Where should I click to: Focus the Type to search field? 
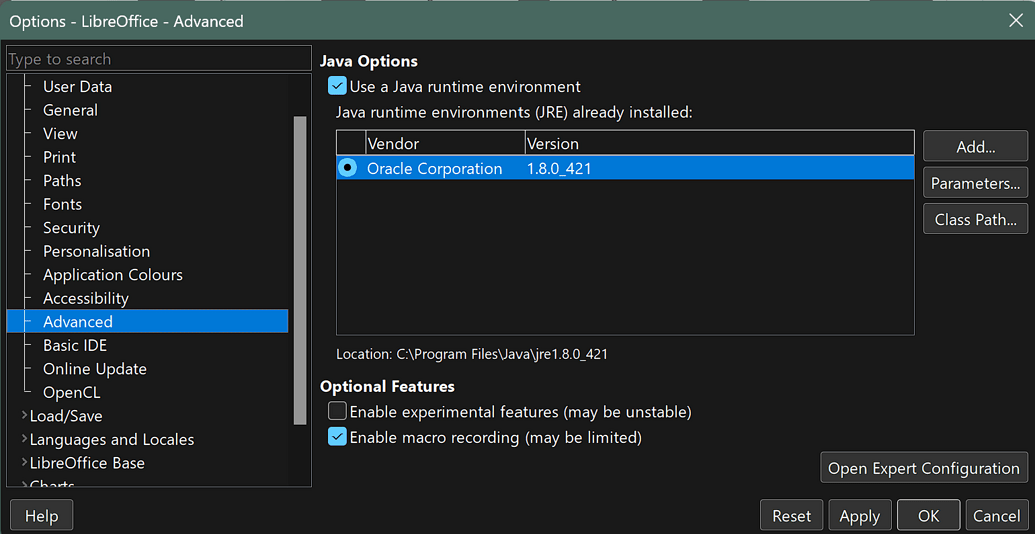pyautogui.click(x=158, y=59)
